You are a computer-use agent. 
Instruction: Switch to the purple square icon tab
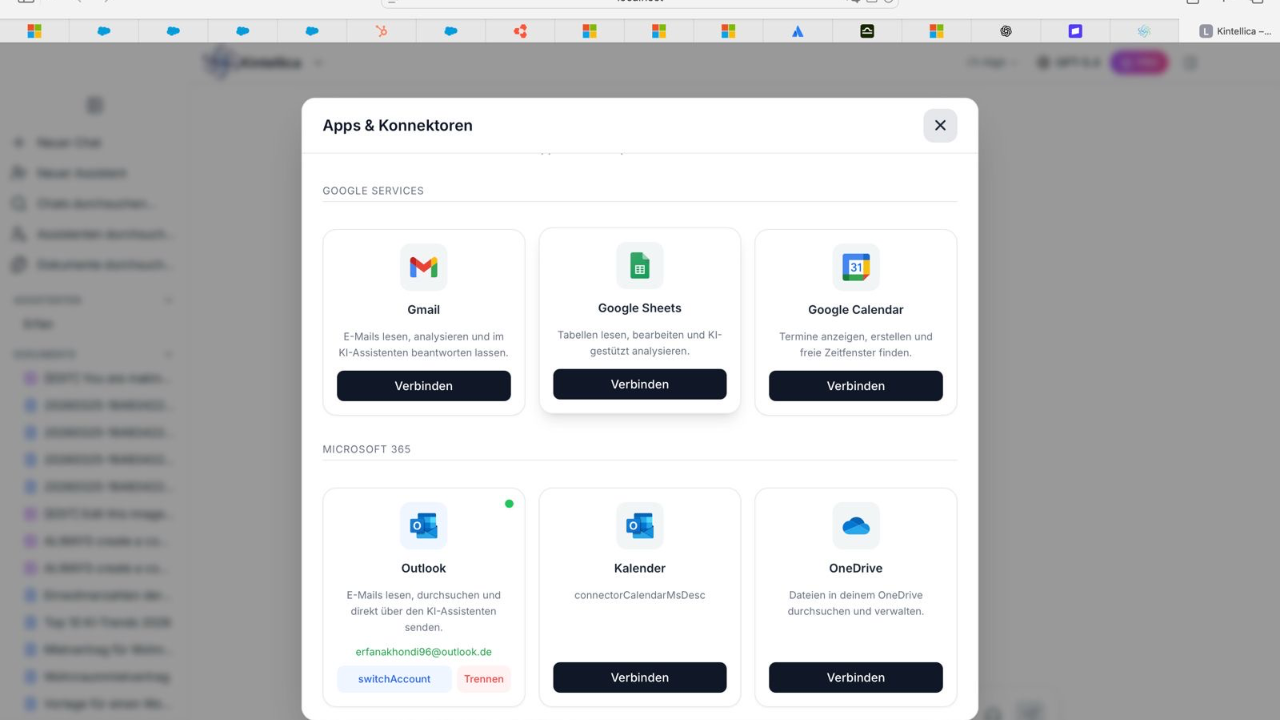coord(1075,31)
